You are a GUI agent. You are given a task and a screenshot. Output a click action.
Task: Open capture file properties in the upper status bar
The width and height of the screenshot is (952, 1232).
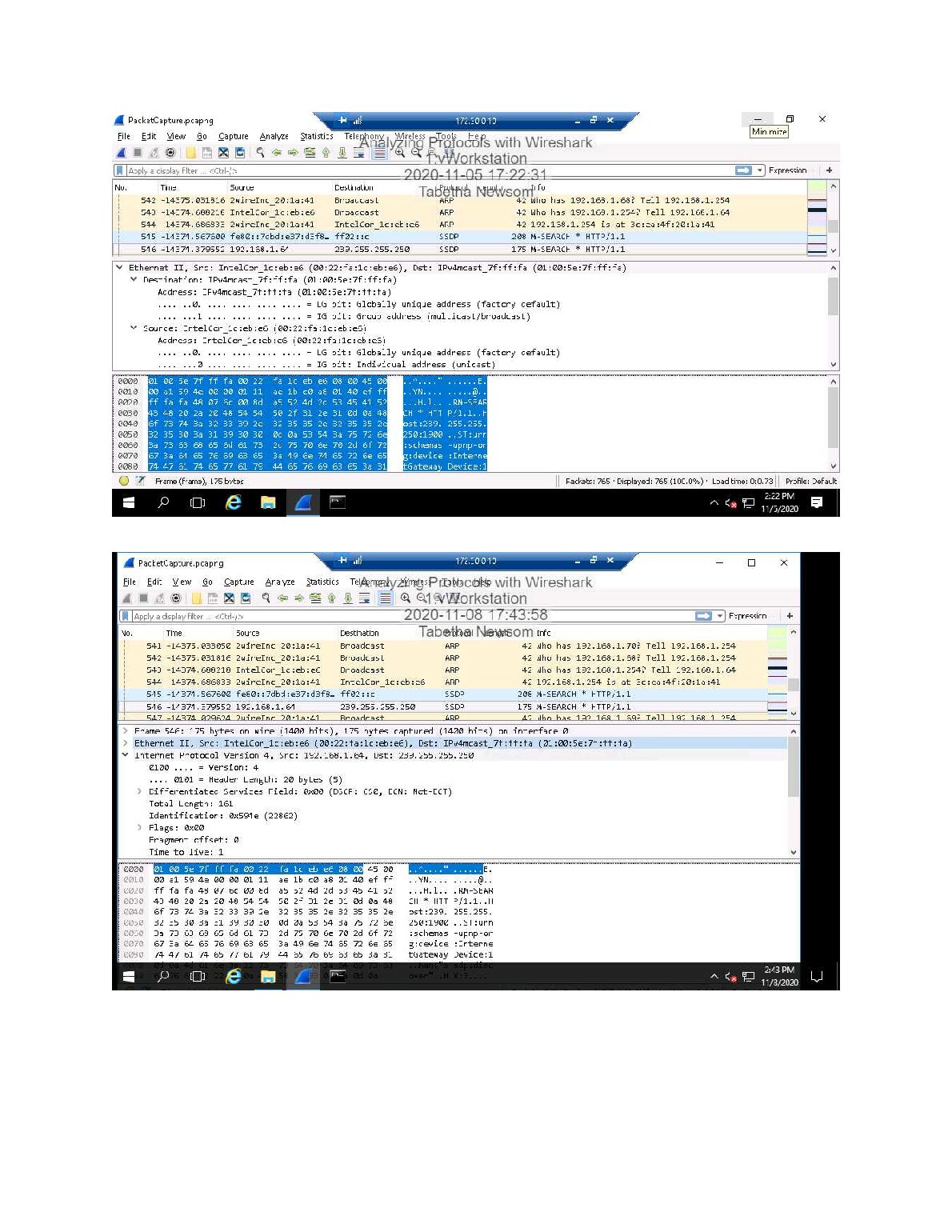[x=140, y=481]
